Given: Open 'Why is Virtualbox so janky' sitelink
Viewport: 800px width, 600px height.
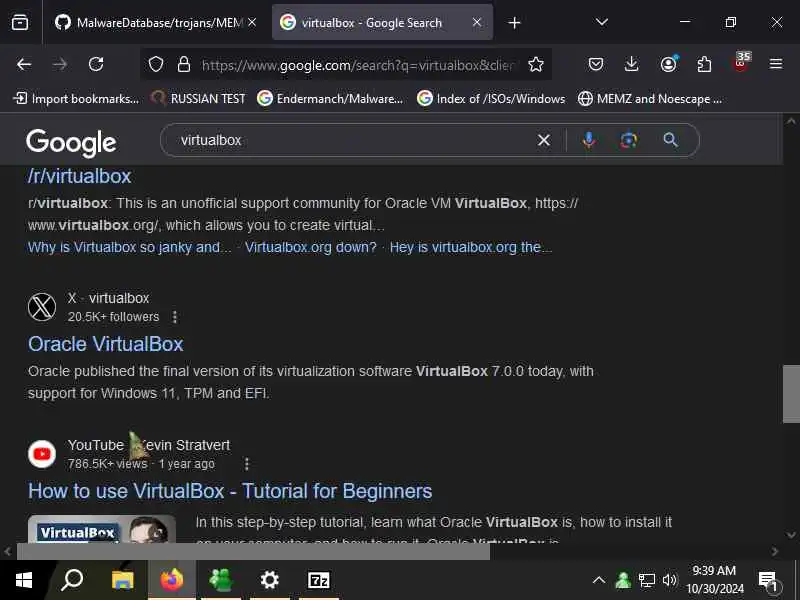Looking at the screenshot, I should 130,247.
